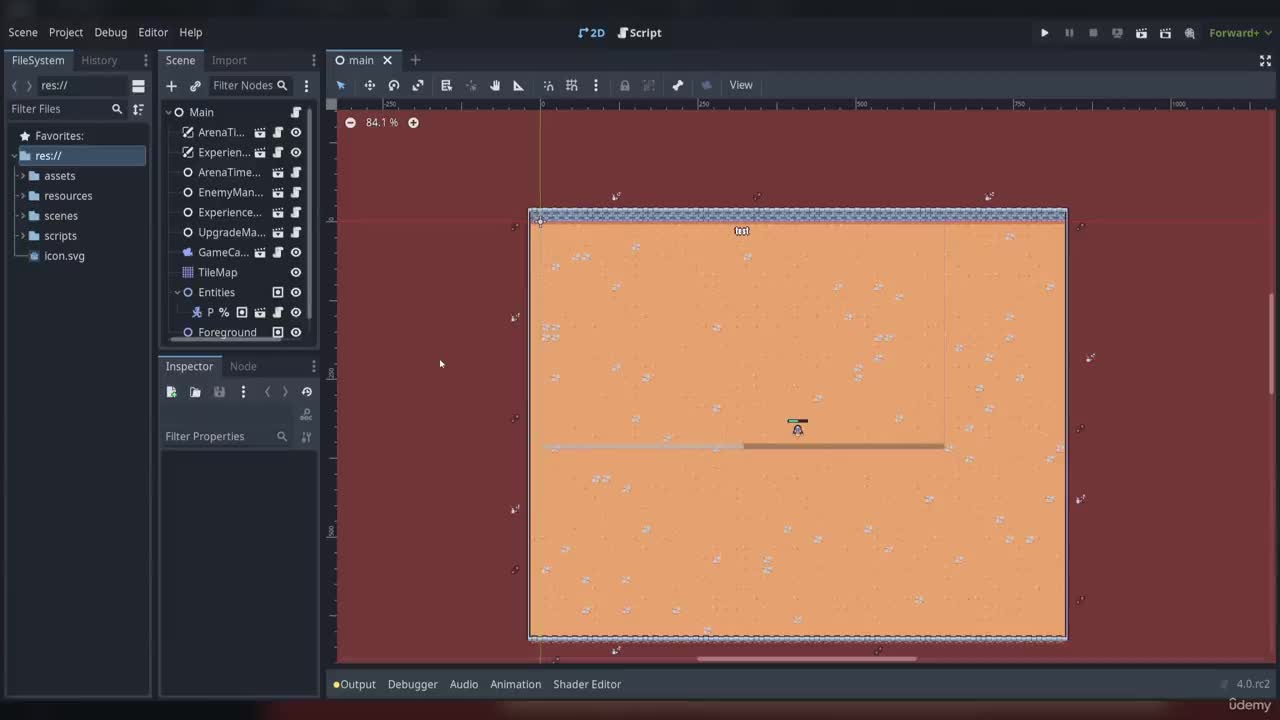Open the Output bottom panel
This screenshot has width=1280, height=720.
pos(355,684)
